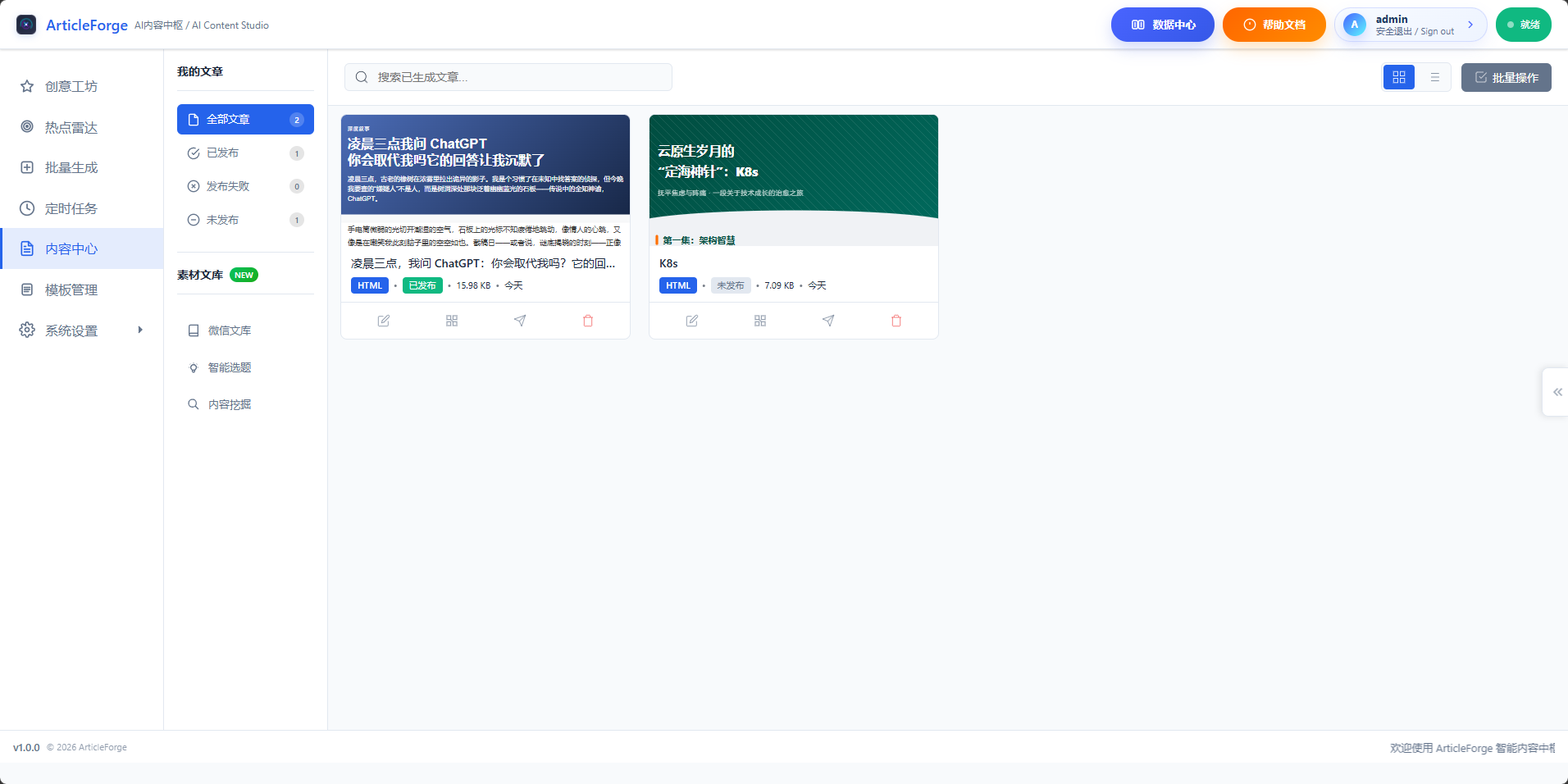Expand the admin account menu chevron
Image resolution: width=1568 pixels, height=784 pixels.
(x=1470, y=25)
